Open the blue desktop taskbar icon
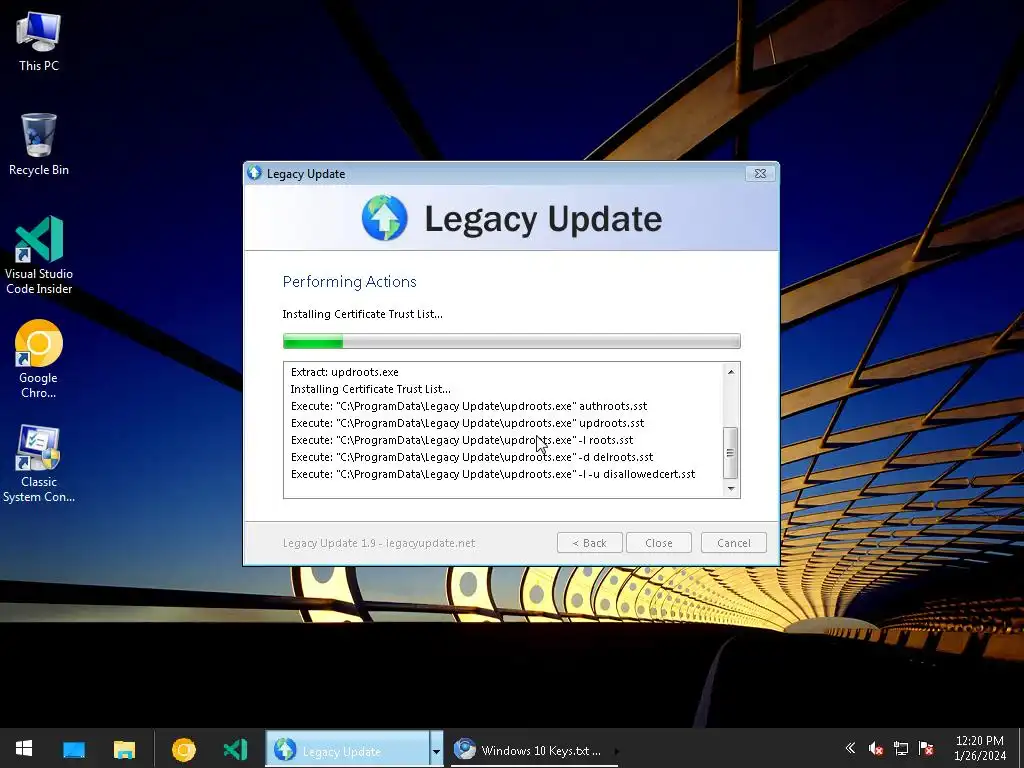 74,749
